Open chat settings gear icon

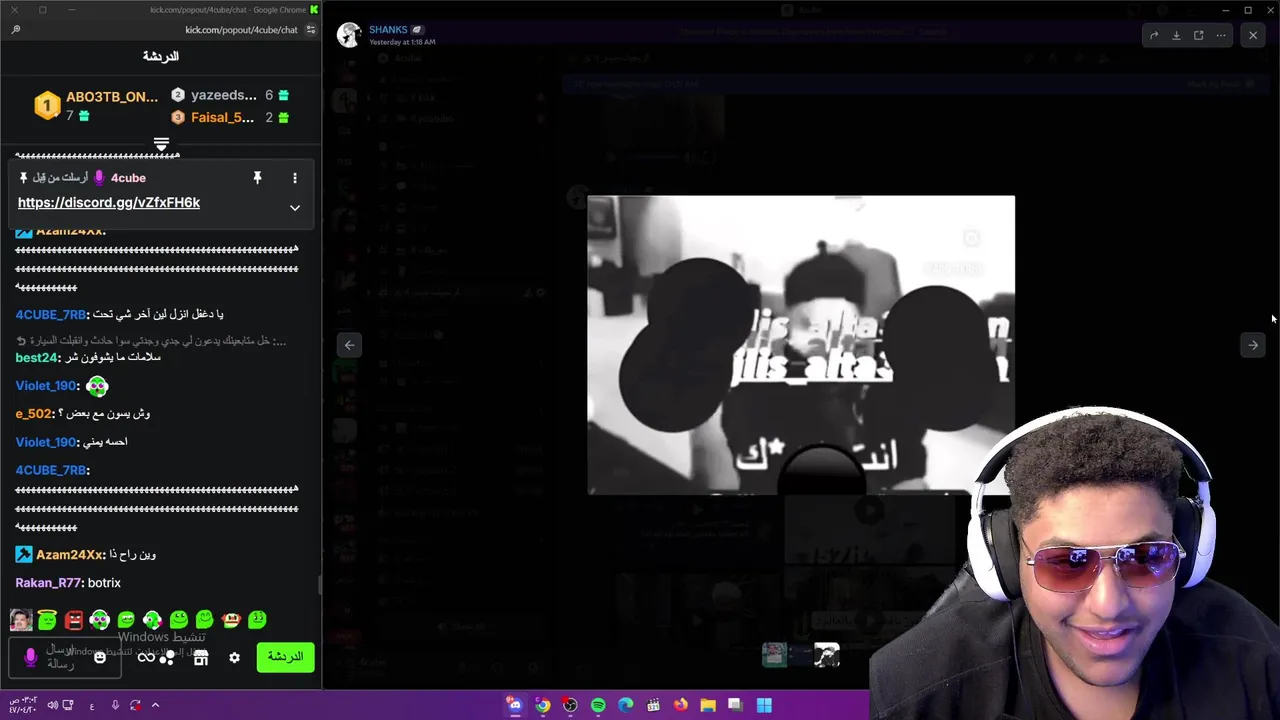coord(234,657)
